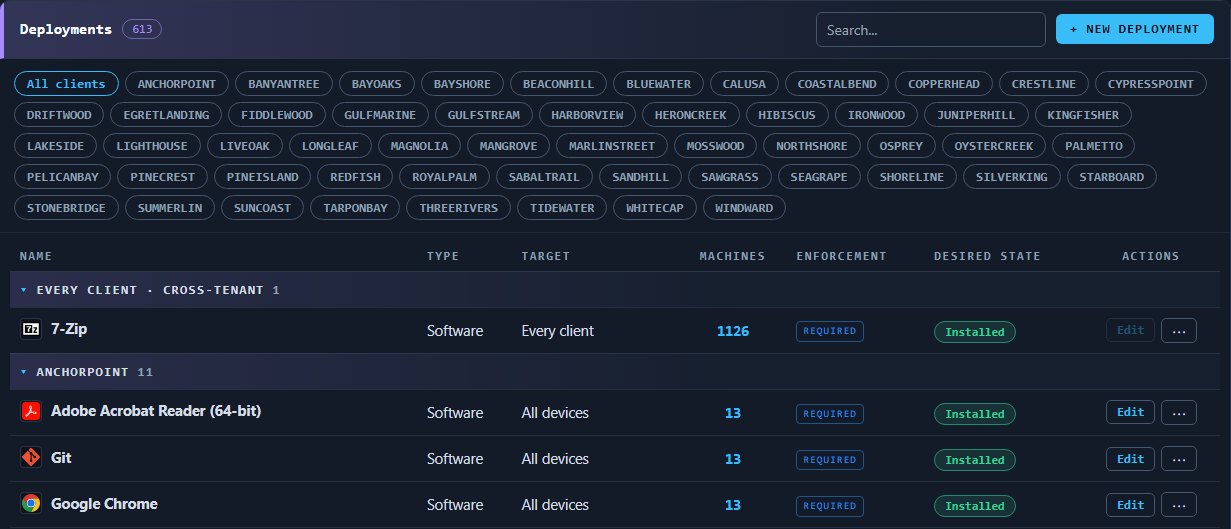Filter by BAYOAKS client
Image resolution: width=1231 pixels, height=529 pixels.
(377, 84)
